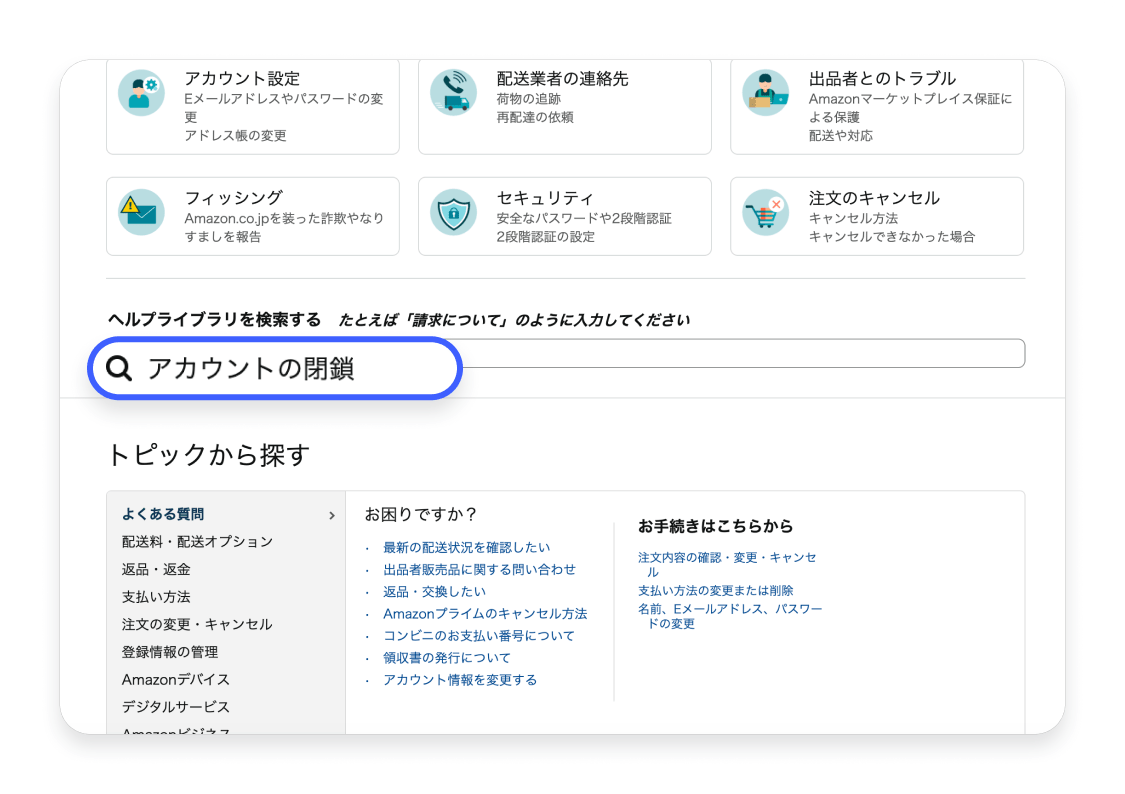Select 返品・返金 in topic list
Image resolution: width=1125 pixels, height=794 pixels.
coord(156,569)
